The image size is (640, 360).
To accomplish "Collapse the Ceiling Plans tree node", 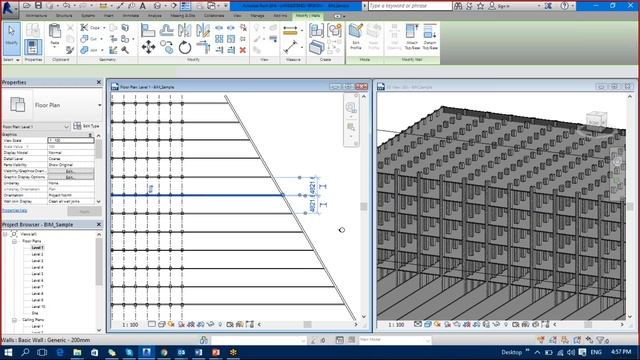I will tap(14, 320).
